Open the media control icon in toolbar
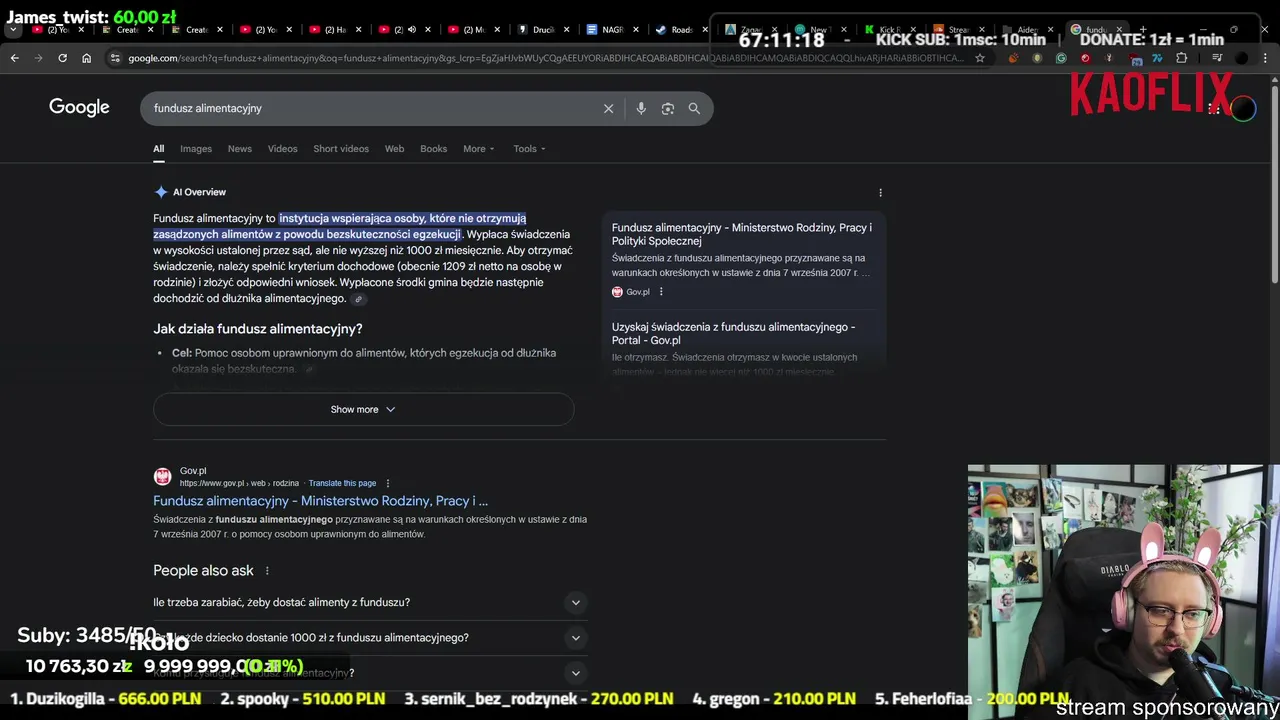The image size is (1280, 720). coord(1218,58)
